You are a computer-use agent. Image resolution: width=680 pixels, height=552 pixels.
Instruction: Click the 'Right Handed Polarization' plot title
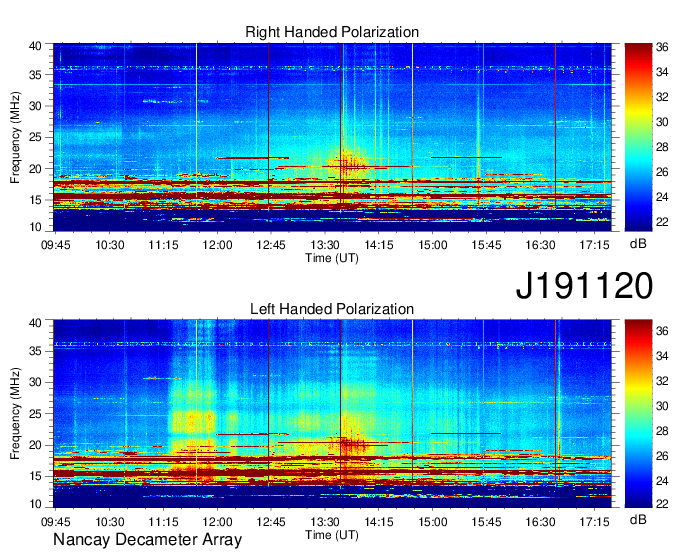[332, 32]
